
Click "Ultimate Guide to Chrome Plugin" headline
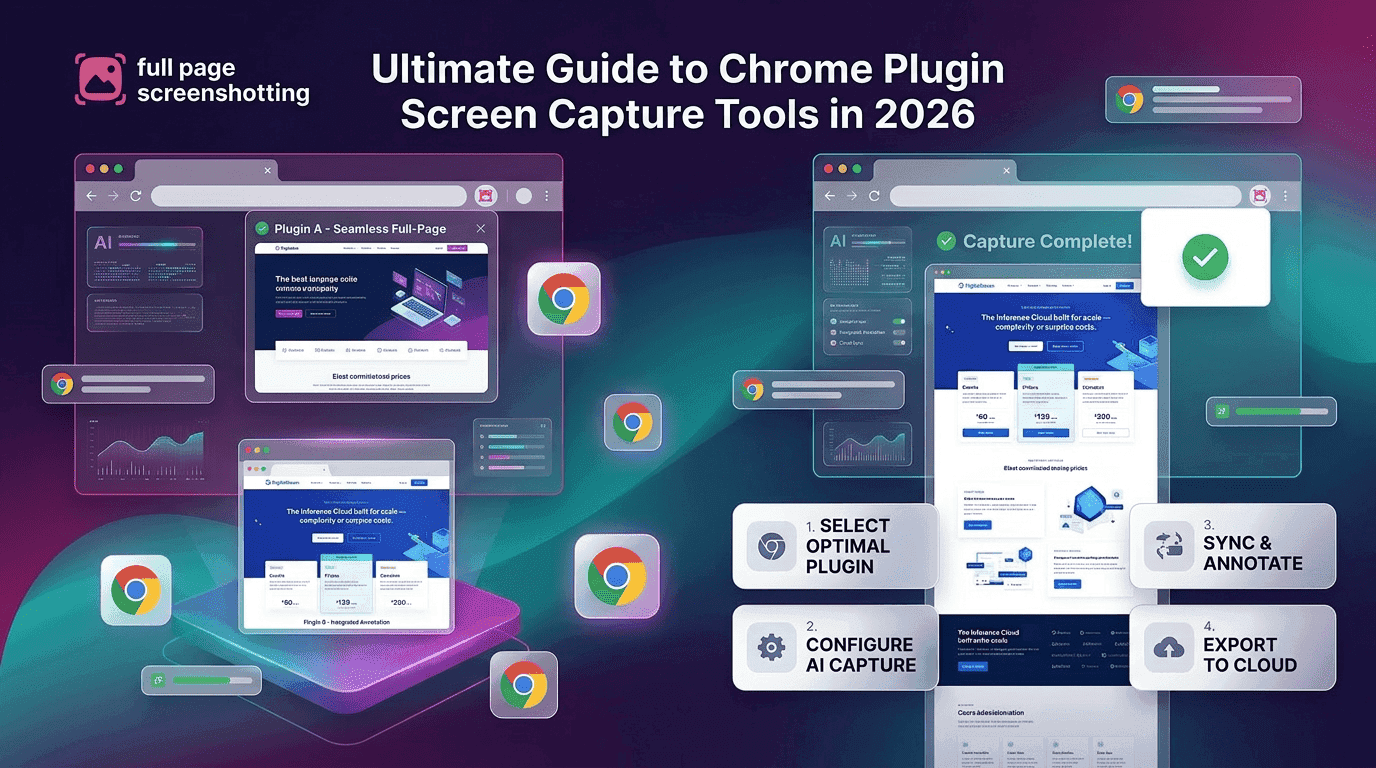(688, 70)
